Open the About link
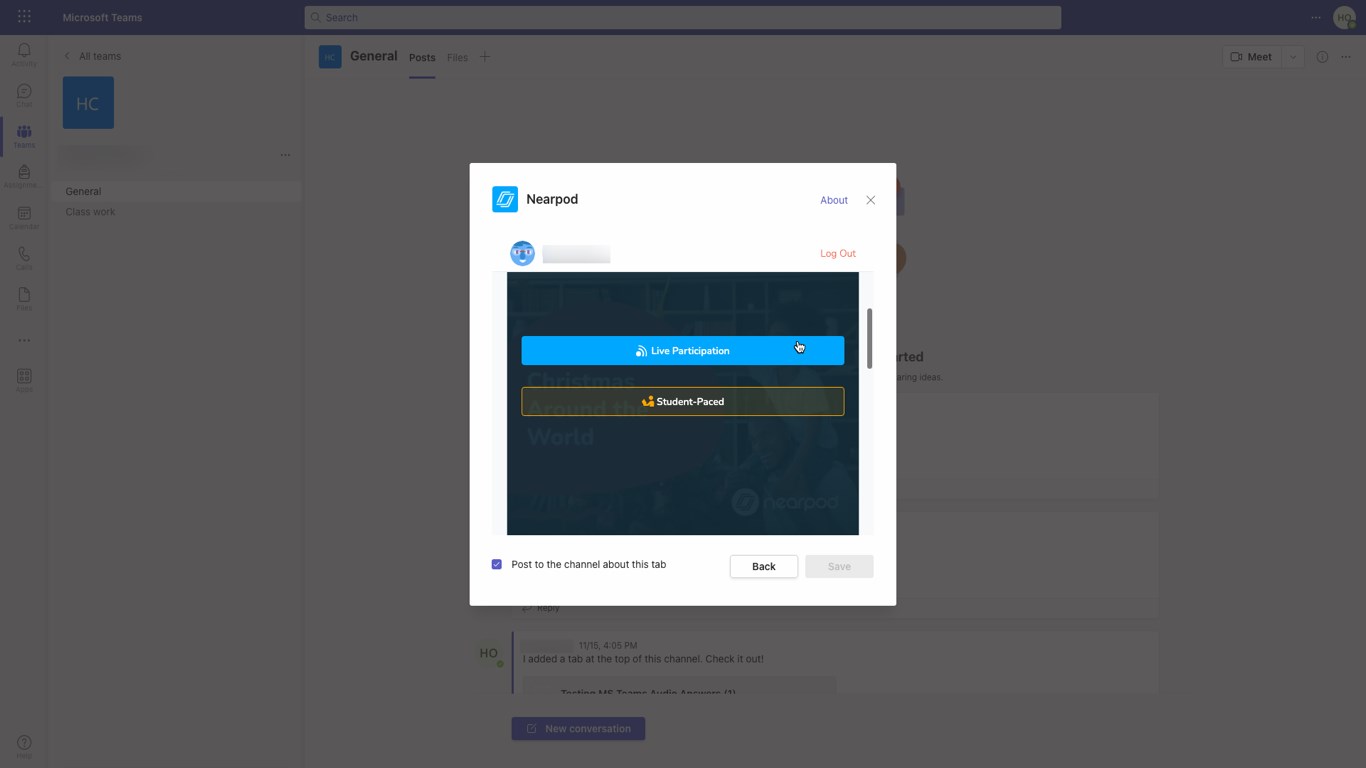The width and height of the screenshot is (1366, 768). coord(834,200)
